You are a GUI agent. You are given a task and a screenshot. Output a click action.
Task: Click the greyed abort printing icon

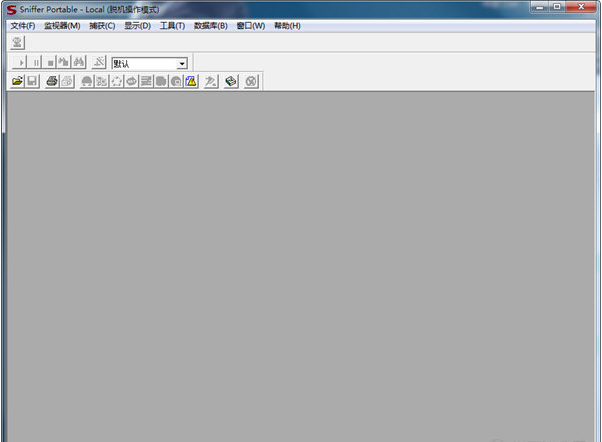click(x=67, y=81)
